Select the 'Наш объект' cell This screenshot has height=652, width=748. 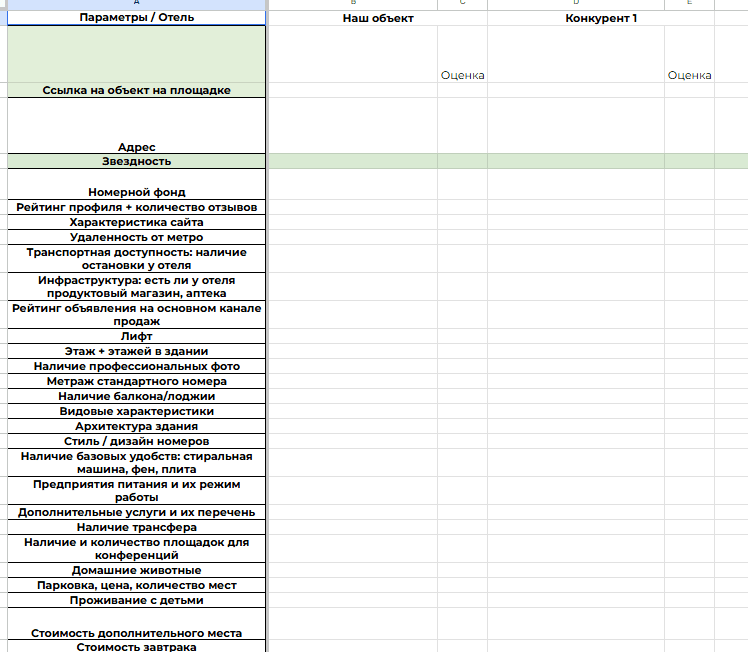pos(377,18)
